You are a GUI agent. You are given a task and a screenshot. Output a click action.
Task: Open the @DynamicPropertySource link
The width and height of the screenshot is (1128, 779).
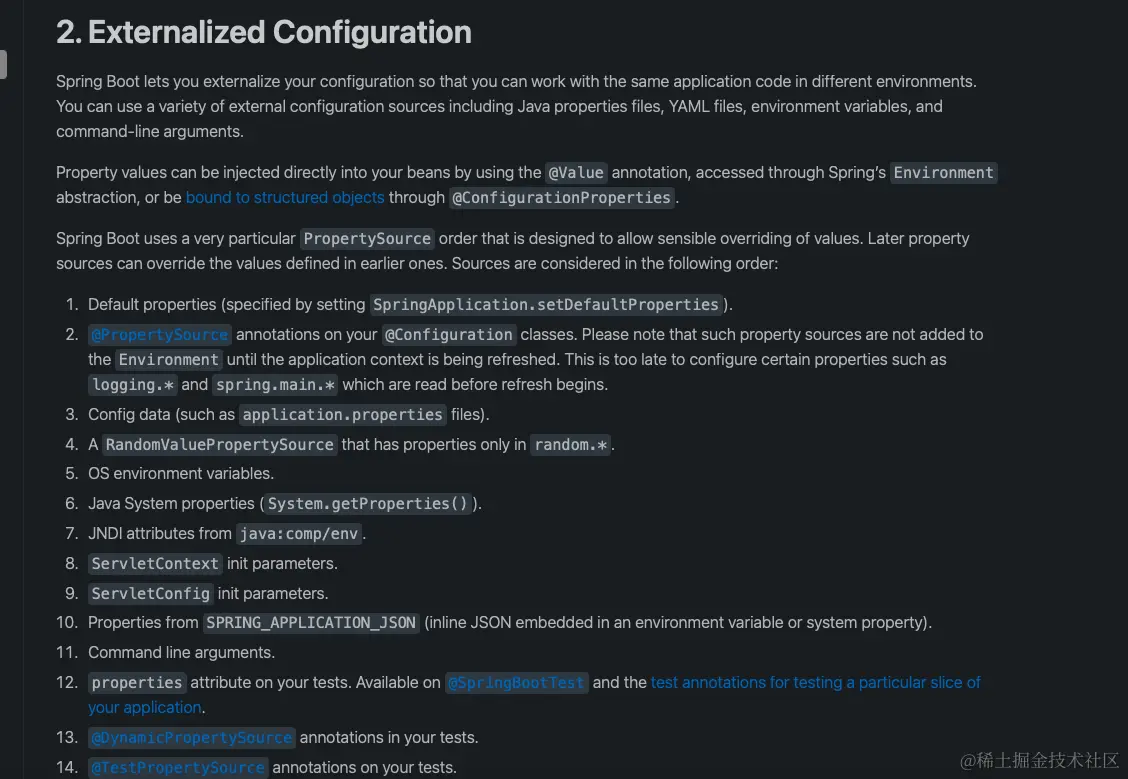[x=191, y=738]
